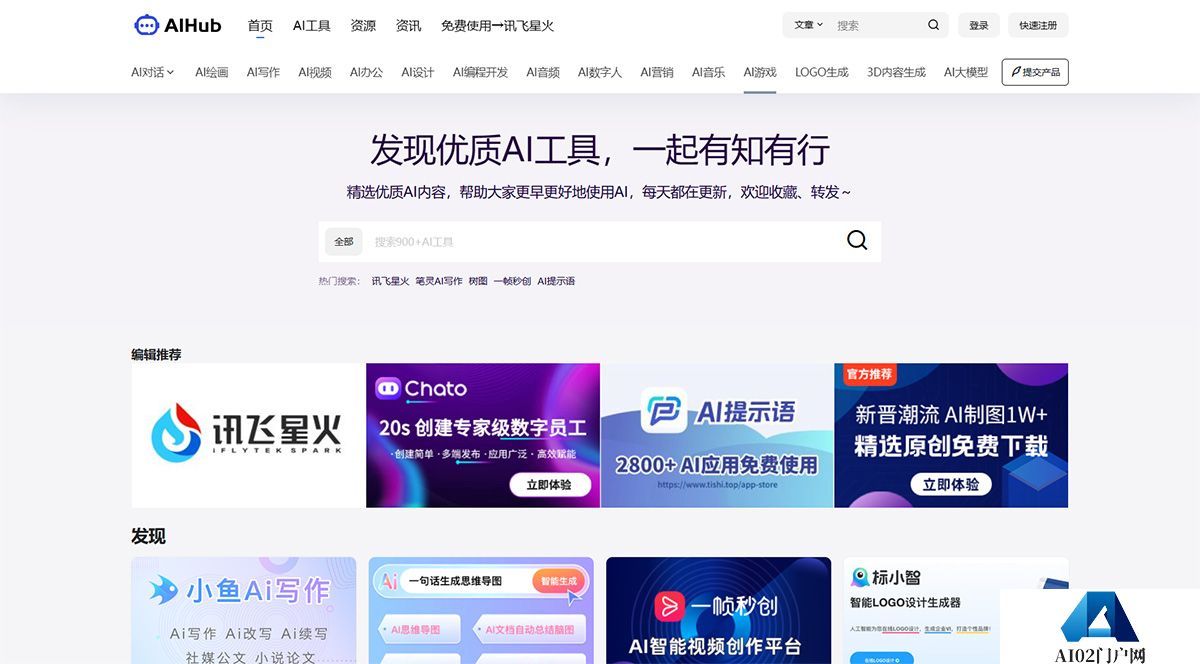The height and width of the screenshot is (664, 1200).
Task: Click the 快速注册 button
Action: point(1038,25)
